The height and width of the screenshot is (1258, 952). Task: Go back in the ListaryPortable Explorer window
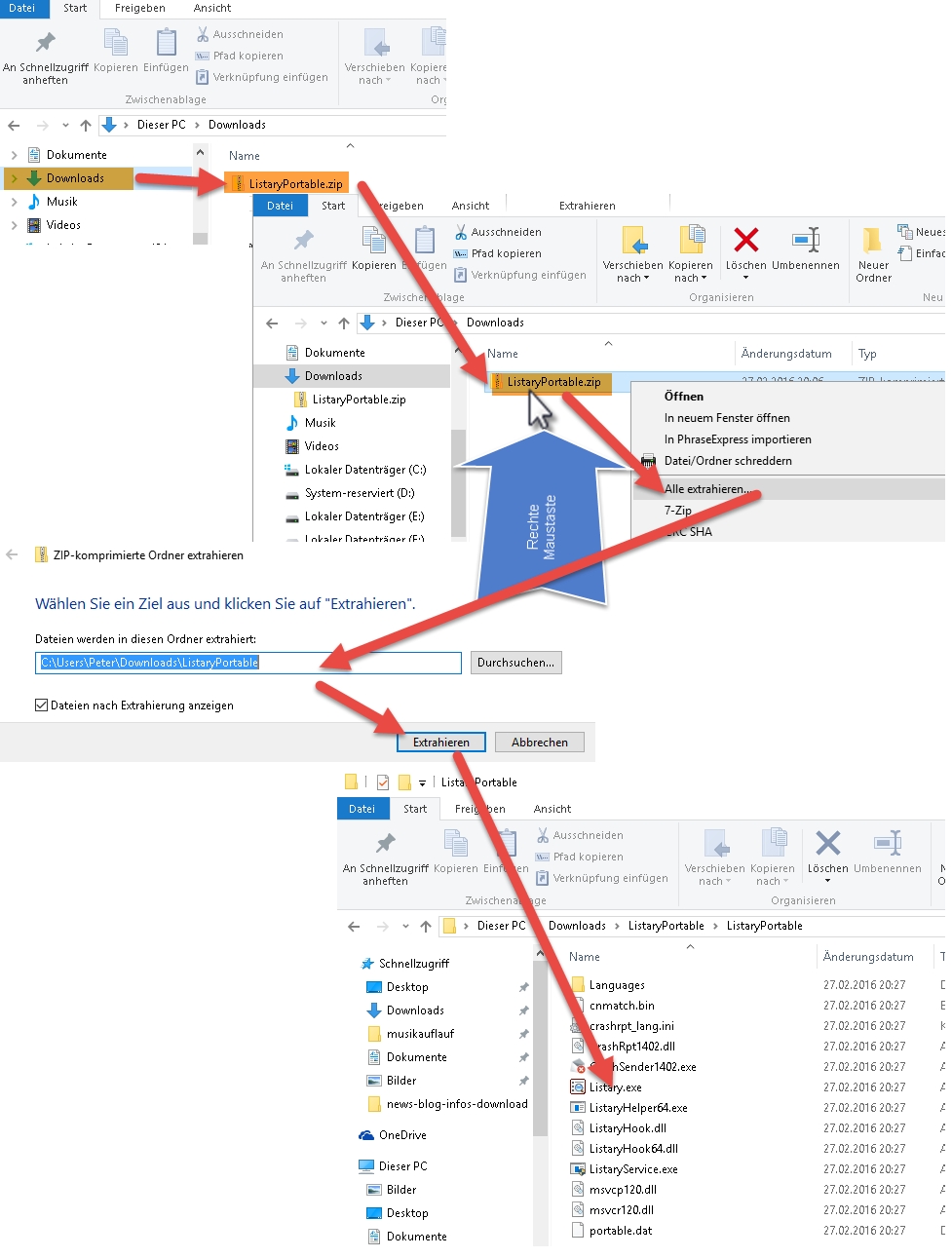[x=354, y=926]
